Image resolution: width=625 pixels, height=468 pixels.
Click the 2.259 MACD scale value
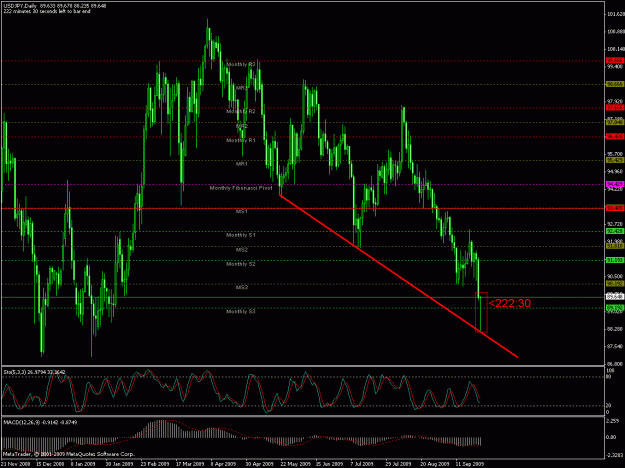coord(615,421)
